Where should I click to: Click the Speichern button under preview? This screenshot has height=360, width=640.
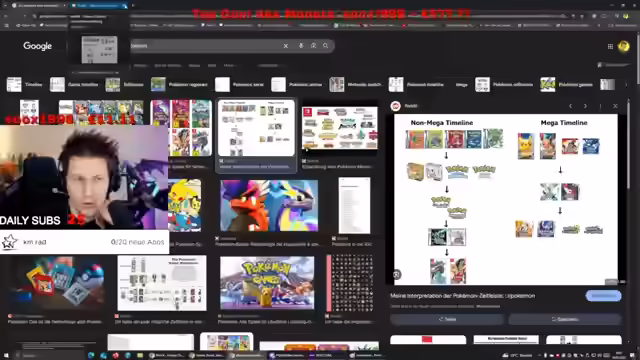pyautogui.click(x=565, y=319)
